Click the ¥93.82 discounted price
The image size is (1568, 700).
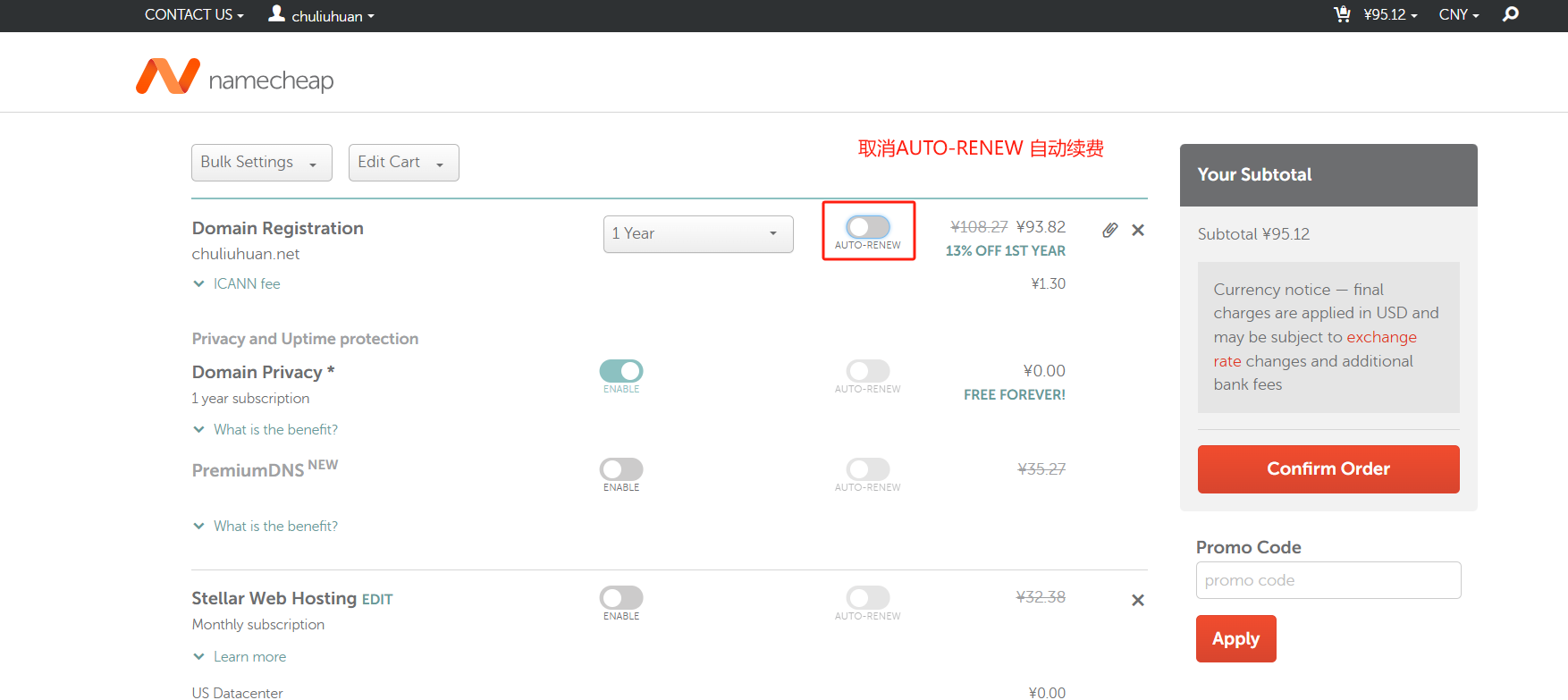(x=1041, y=227)
